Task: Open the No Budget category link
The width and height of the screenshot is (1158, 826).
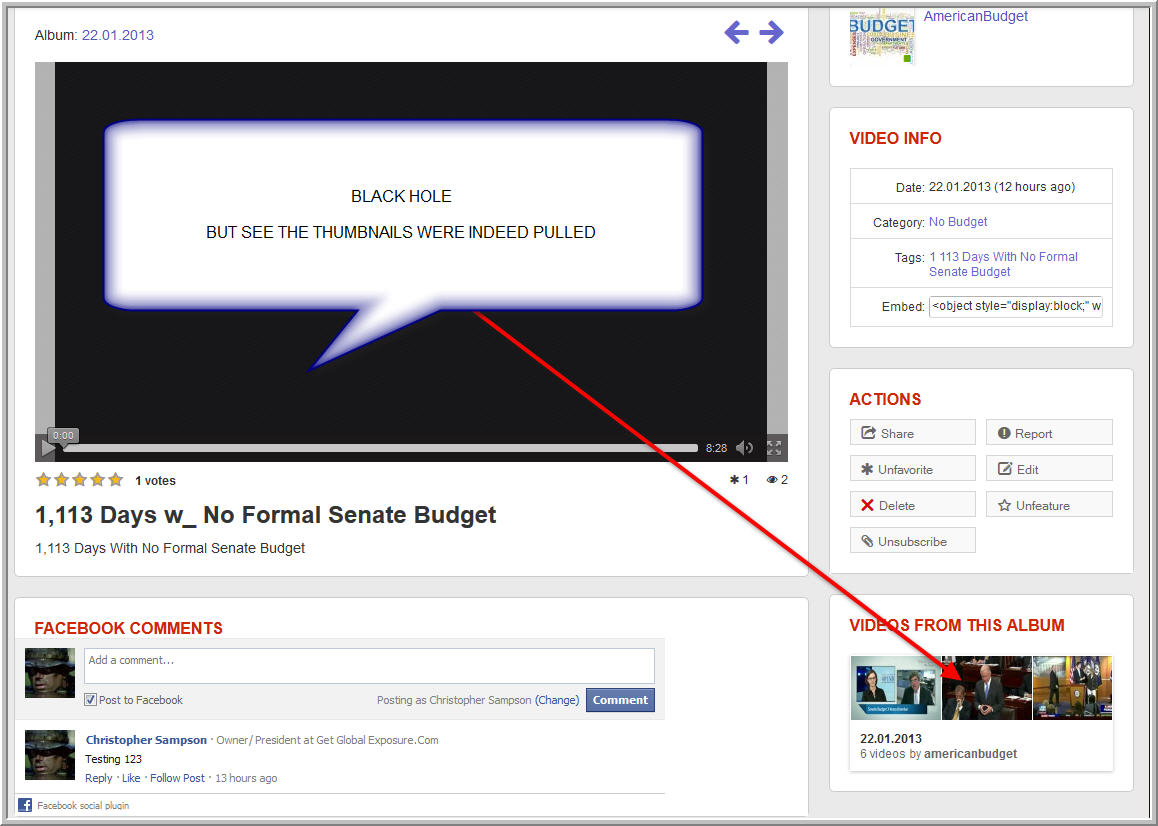Action: (958, 222)
